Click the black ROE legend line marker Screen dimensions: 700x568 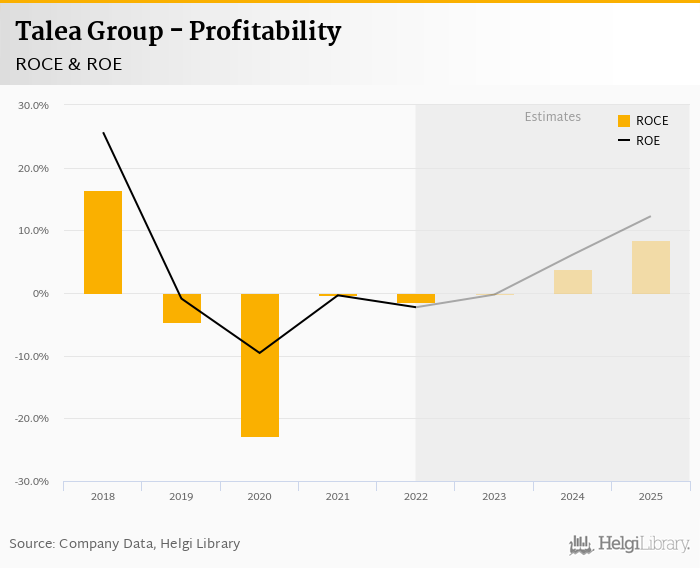(624, 141)
